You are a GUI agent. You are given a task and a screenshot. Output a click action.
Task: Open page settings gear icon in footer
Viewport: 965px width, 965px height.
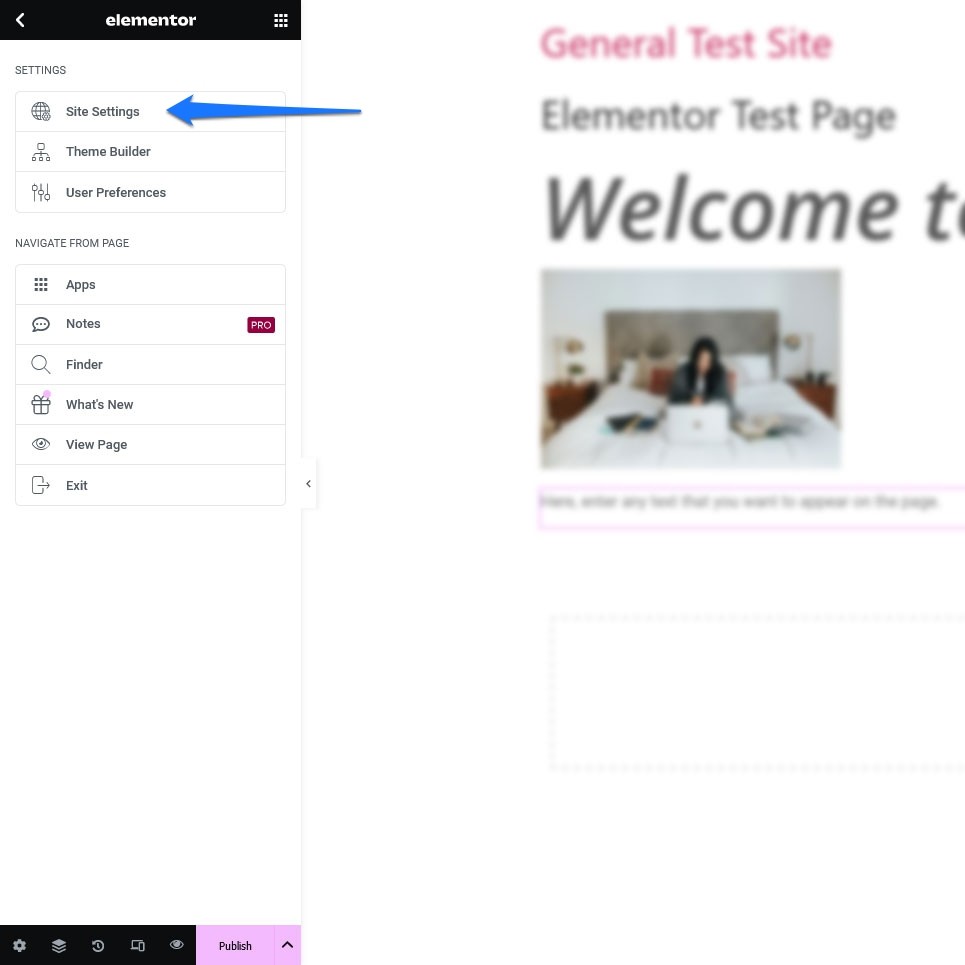tap(20, 945)
